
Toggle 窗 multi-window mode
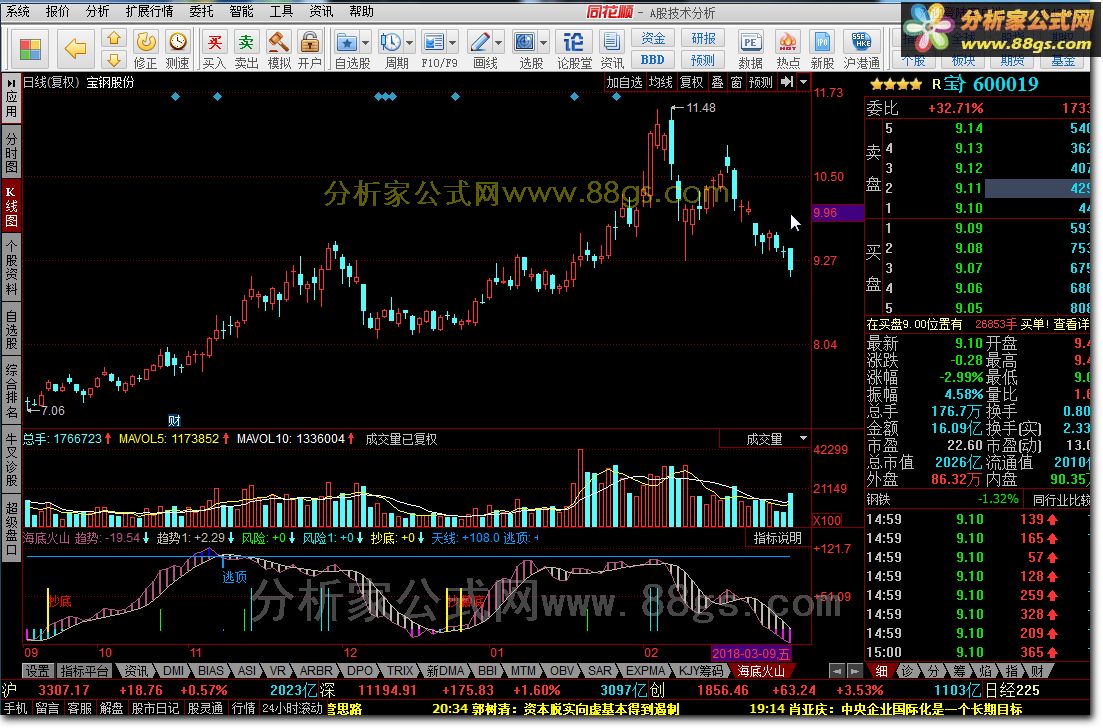737,82
